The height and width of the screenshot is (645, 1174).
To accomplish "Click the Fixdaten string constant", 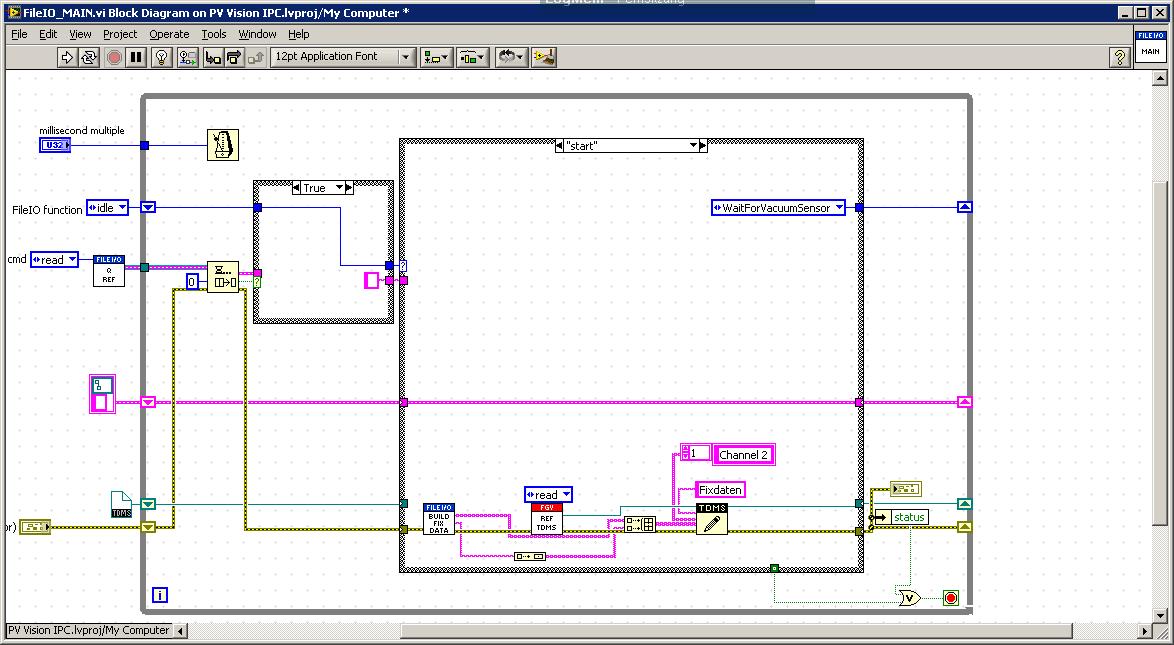I will (x=720, y=490).
